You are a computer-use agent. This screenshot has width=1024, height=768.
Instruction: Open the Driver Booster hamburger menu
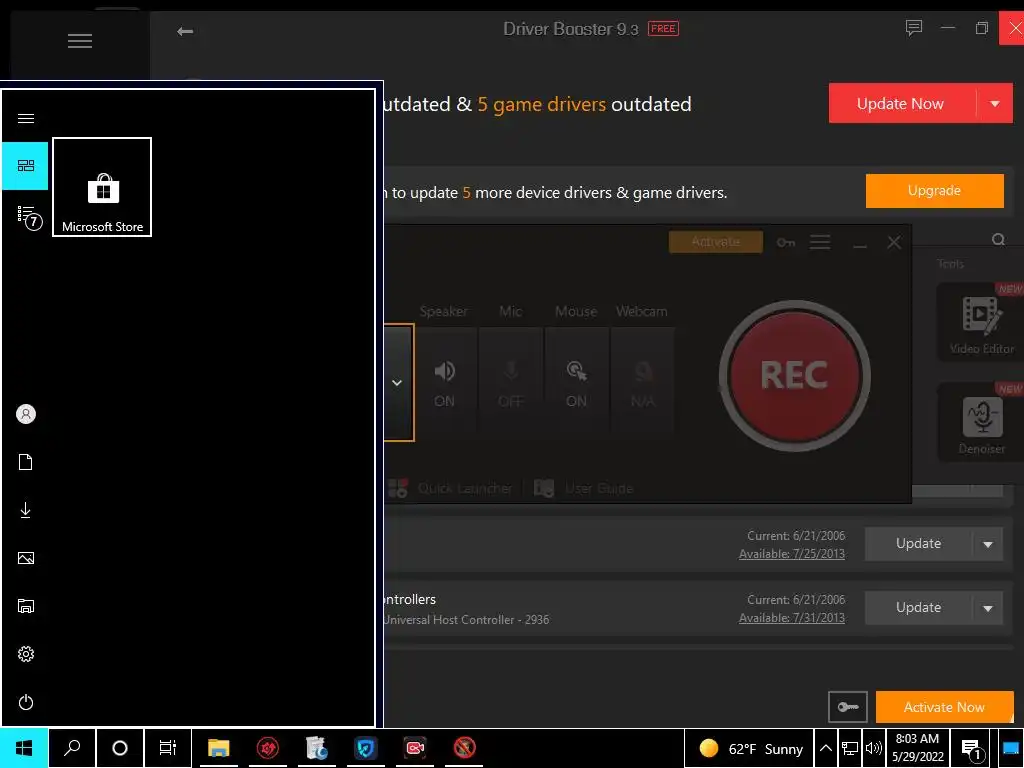pyautogui.click(x=80, y=41)
